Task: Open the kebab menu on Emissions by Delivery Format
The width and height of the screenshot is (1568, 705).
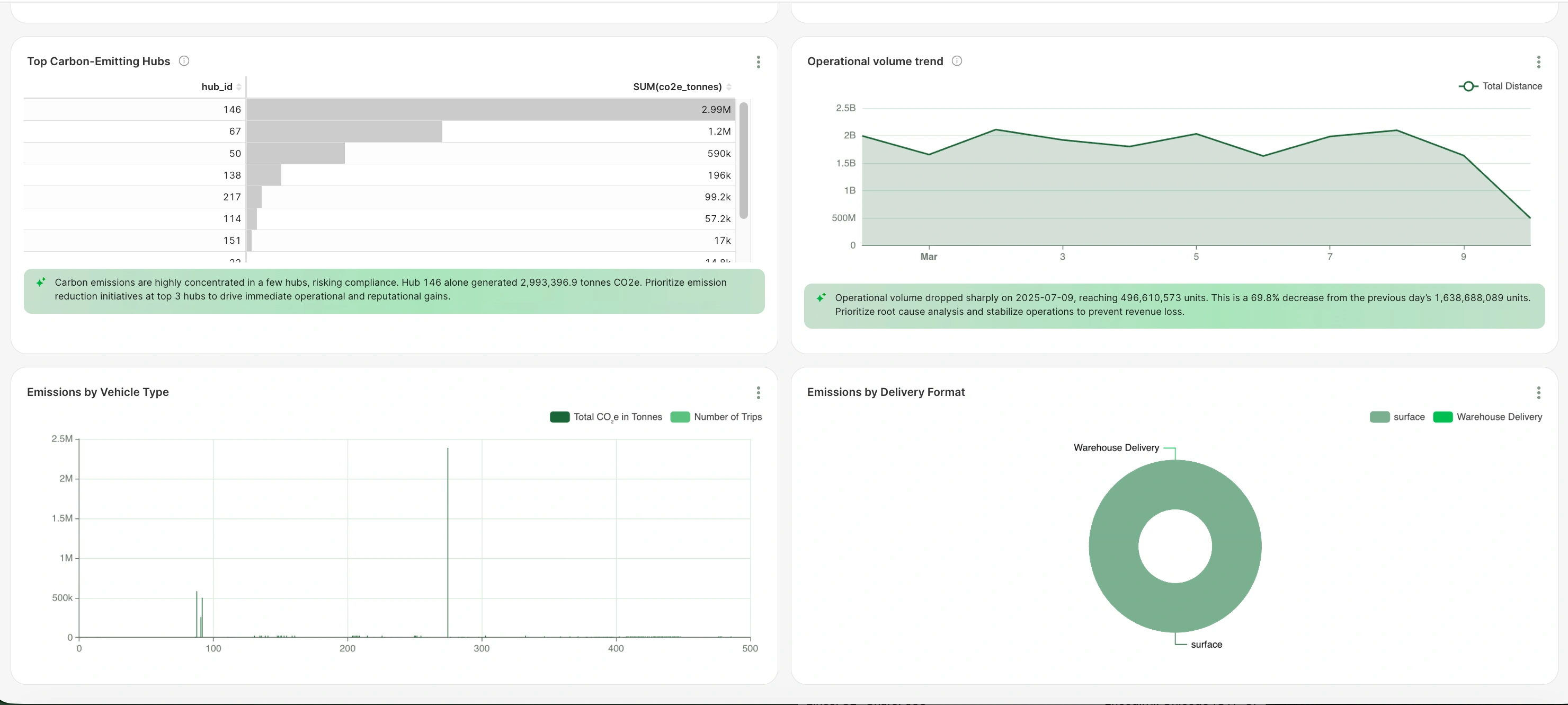Action: [1539, 393]
